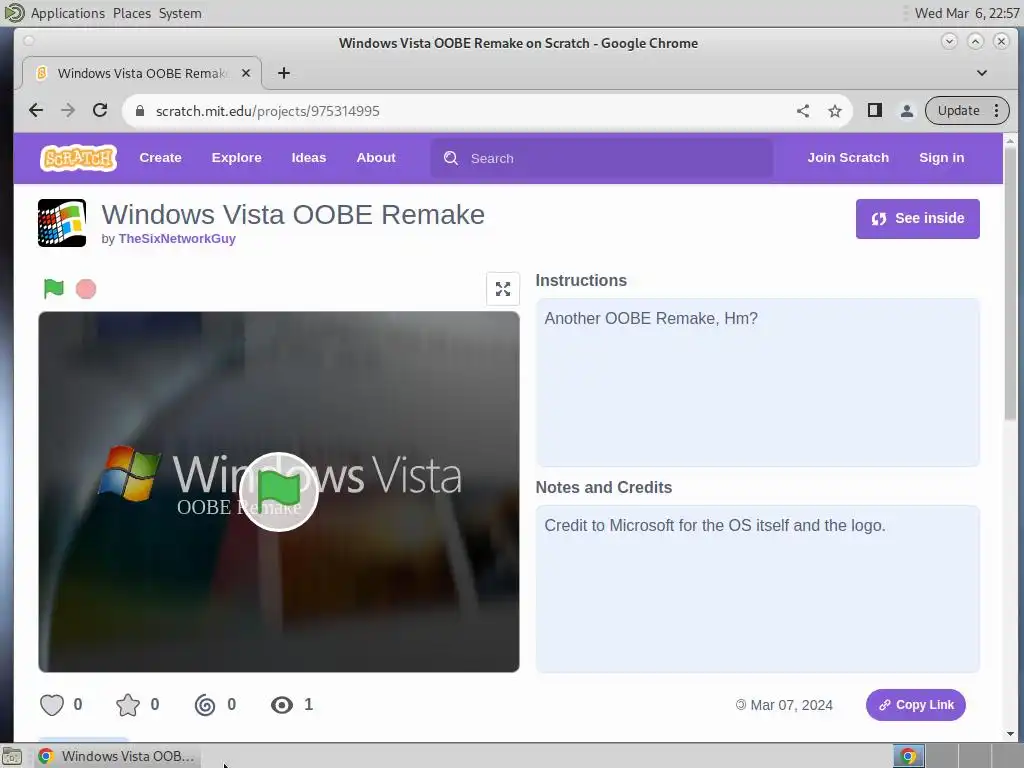The height and width of the screenshot is (768, 1024).
Task: Open the Places menu in the top panel
Action: tap(131, 13)
